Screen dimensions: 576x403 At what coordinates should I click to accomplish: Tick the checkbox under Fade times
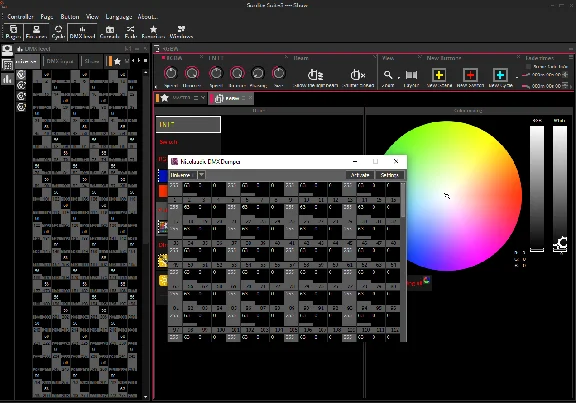point(528,66)
